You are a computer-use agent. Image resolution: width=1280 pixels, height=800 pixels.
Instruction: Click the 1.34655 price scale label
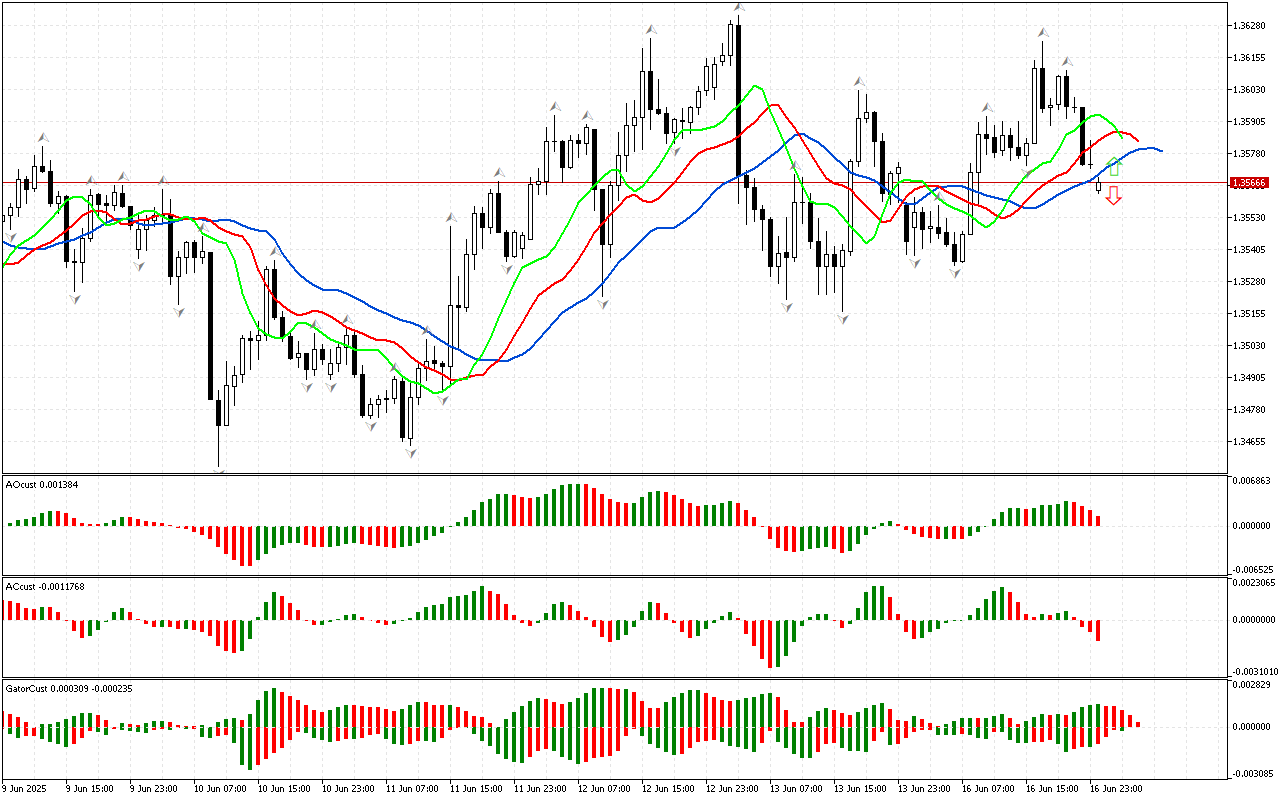[x=1250, y=442]
